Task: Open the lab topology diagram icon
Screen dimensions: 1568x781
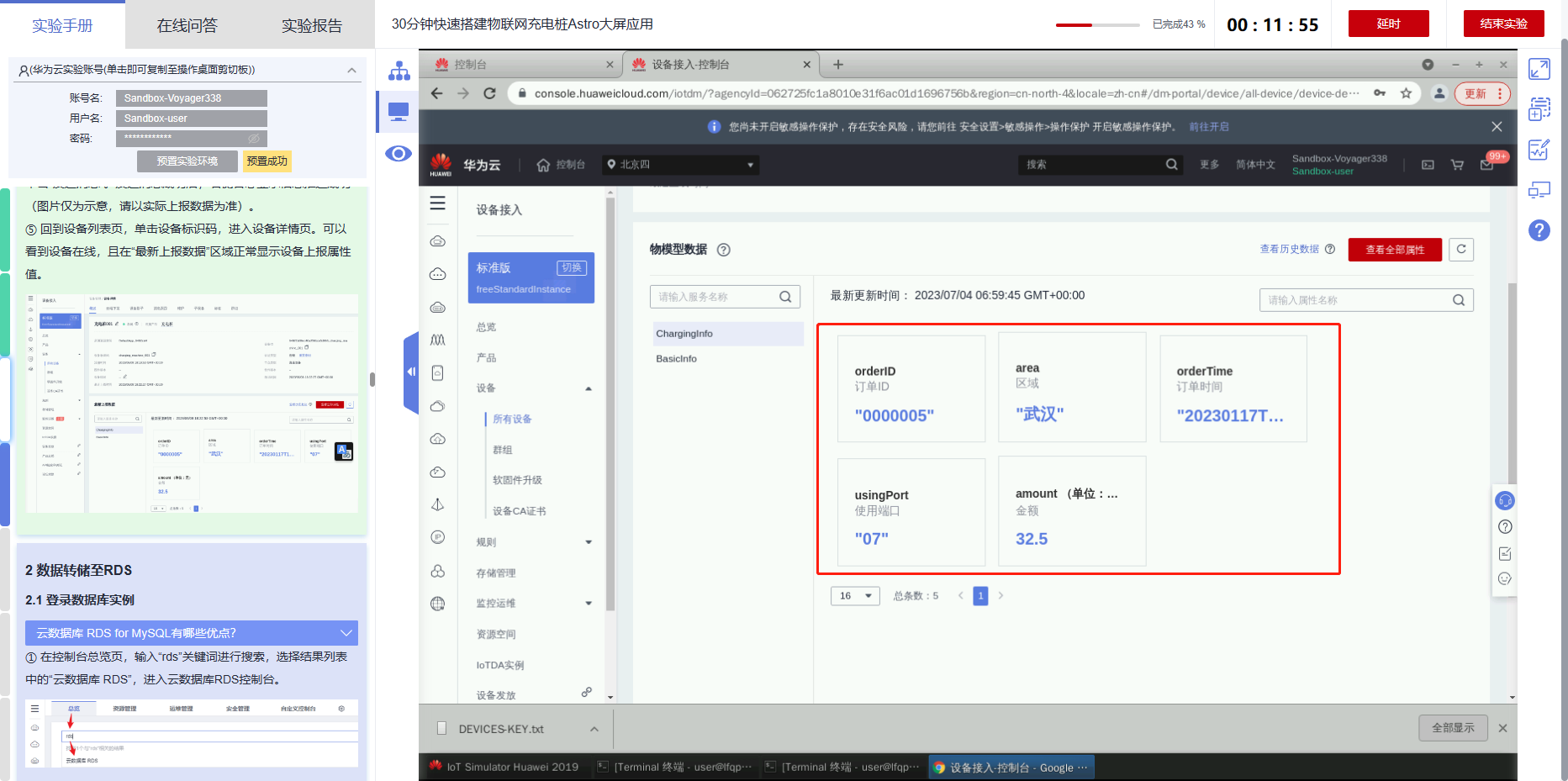Action: point(399,71)
